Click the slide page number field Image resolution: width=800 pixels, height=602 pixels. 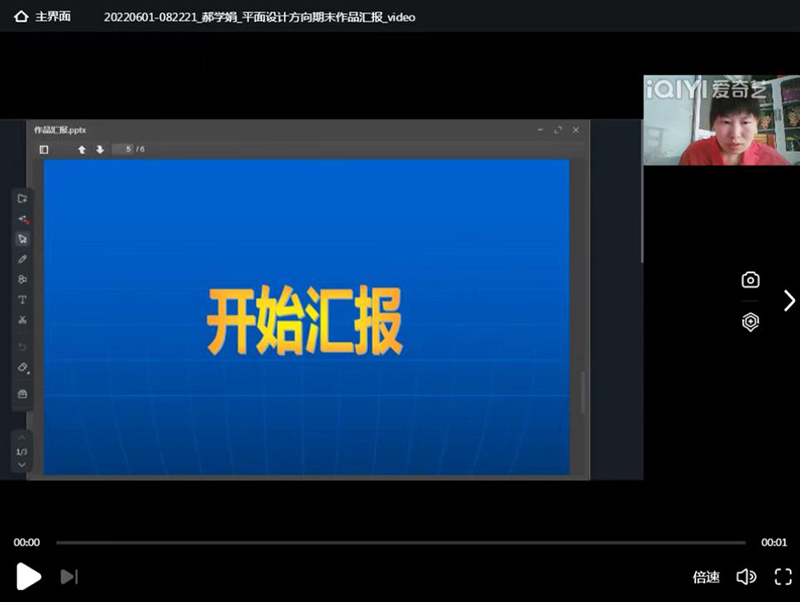tap(125, 149)
